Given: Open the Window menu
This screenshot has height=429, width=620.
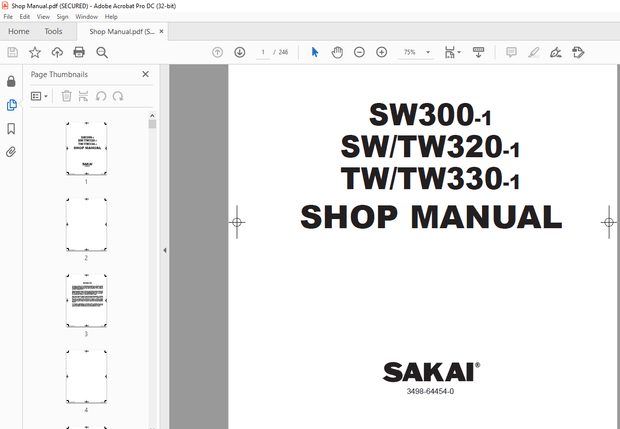Looking at the screenshot, I should (87, 17).
